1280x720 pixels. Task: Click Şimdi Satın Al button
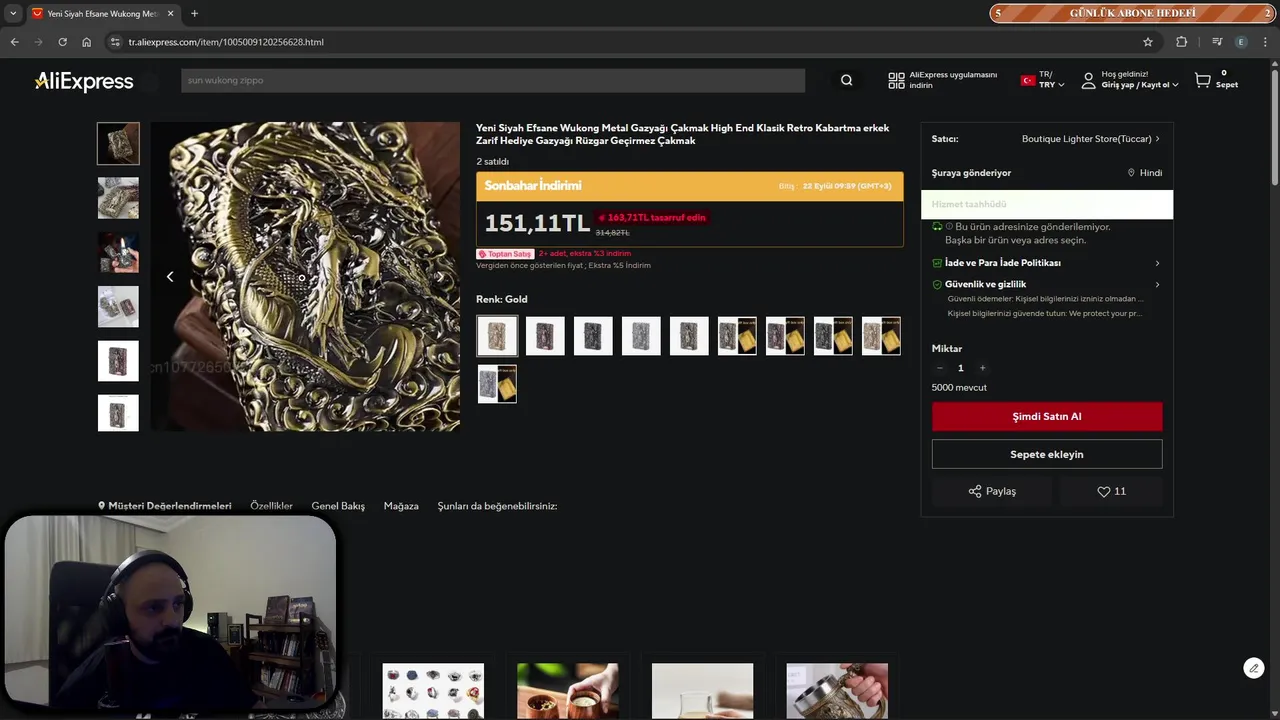click(1047, 417)
